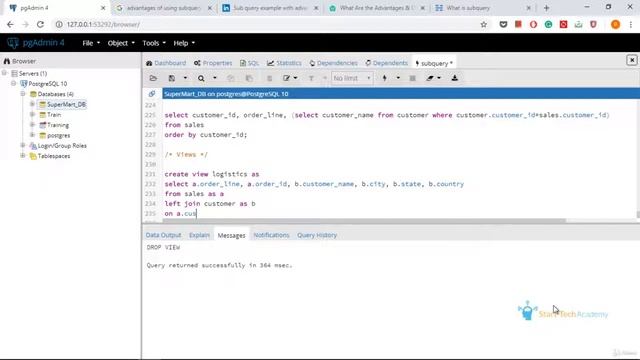Open the Save options dropdown arrow
640x360 pixels.
pos(185,78)
